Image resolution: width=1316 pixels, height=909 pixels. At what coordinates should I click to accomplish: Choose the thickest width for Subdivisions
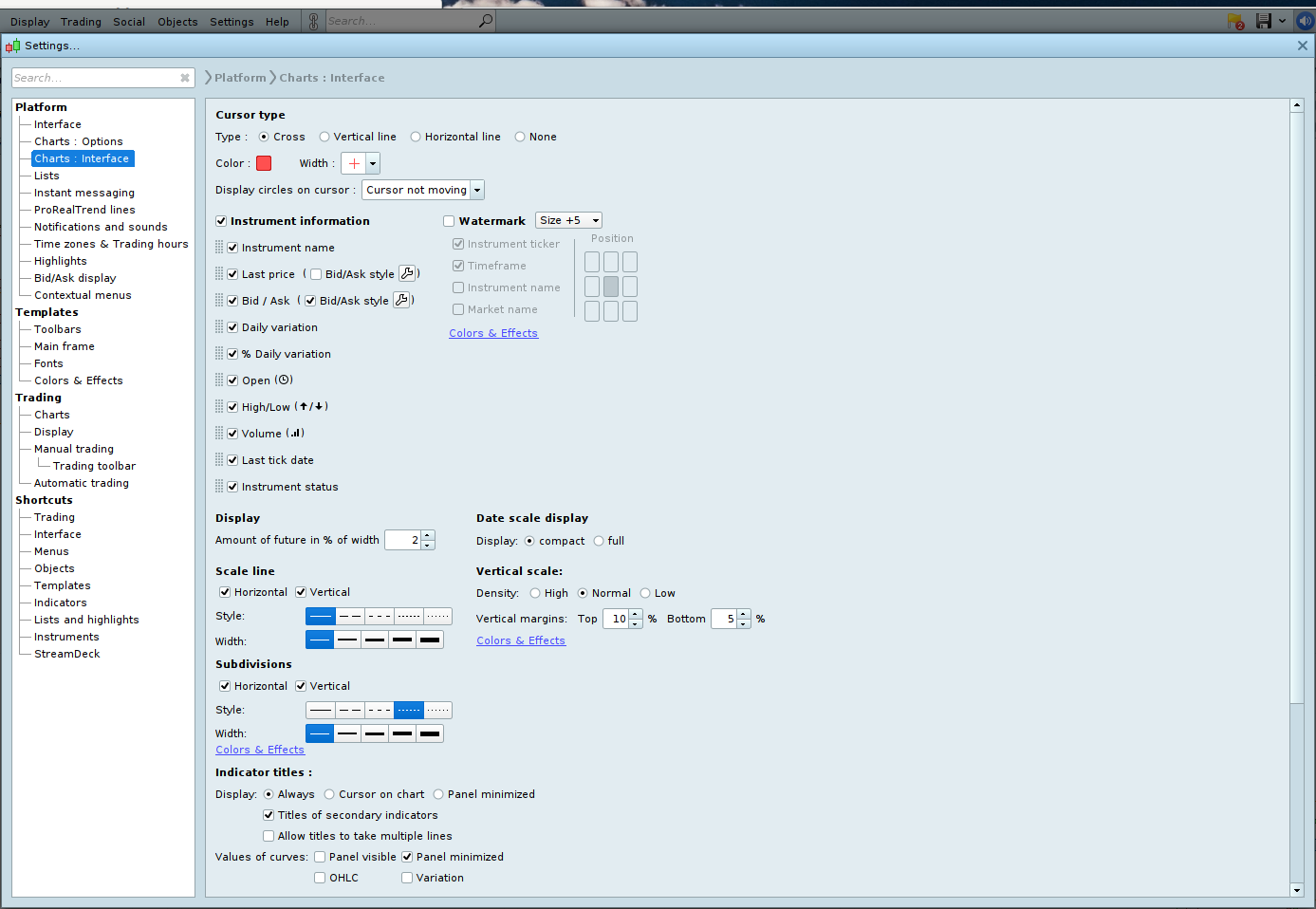(430, 733)
